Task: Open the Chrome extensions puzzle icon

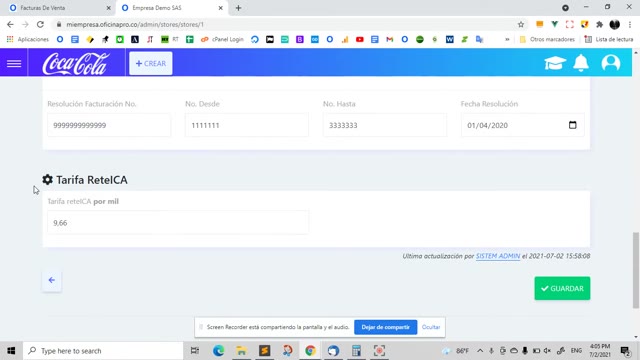Action: pyautogui.click(x=599, y=24)
